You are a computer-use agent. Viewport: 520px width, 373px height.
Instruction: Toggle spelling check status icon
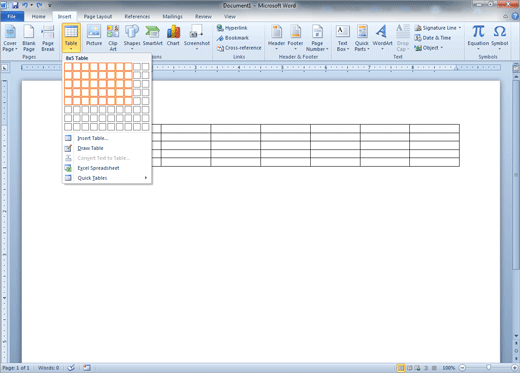coord(71,368)
